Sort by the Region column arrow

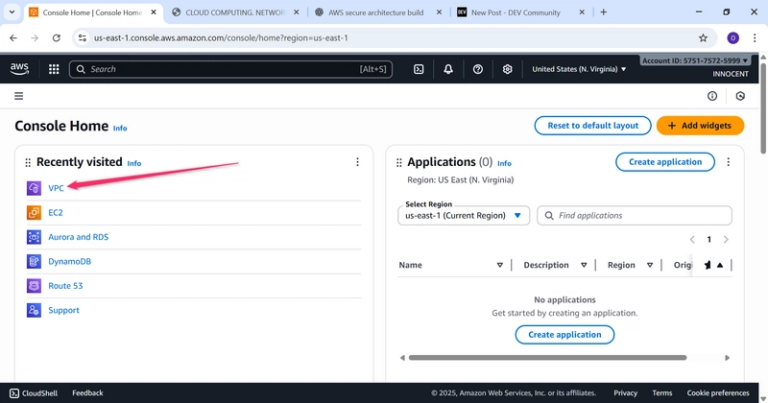tap(649, 265)
